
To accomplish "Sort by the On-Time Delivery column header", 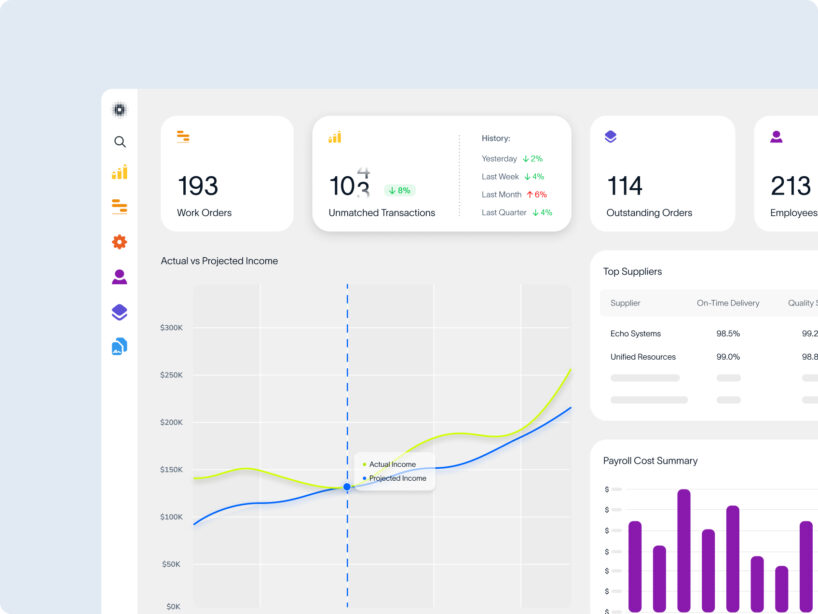I will click(728, 303).
